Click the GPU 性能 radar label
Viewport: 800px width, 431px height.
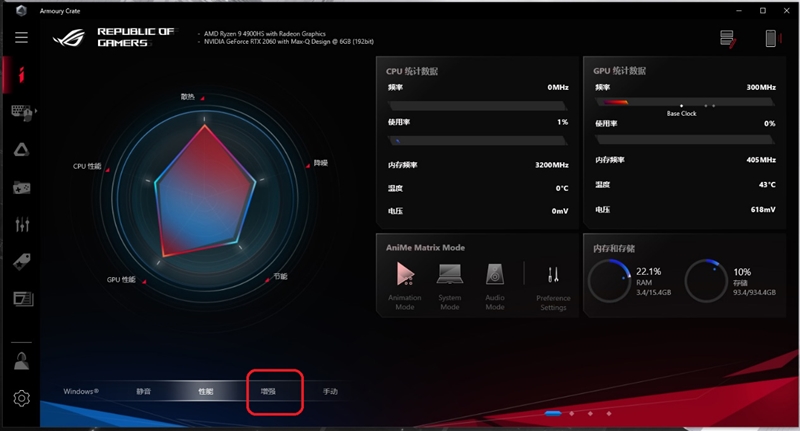121,280
